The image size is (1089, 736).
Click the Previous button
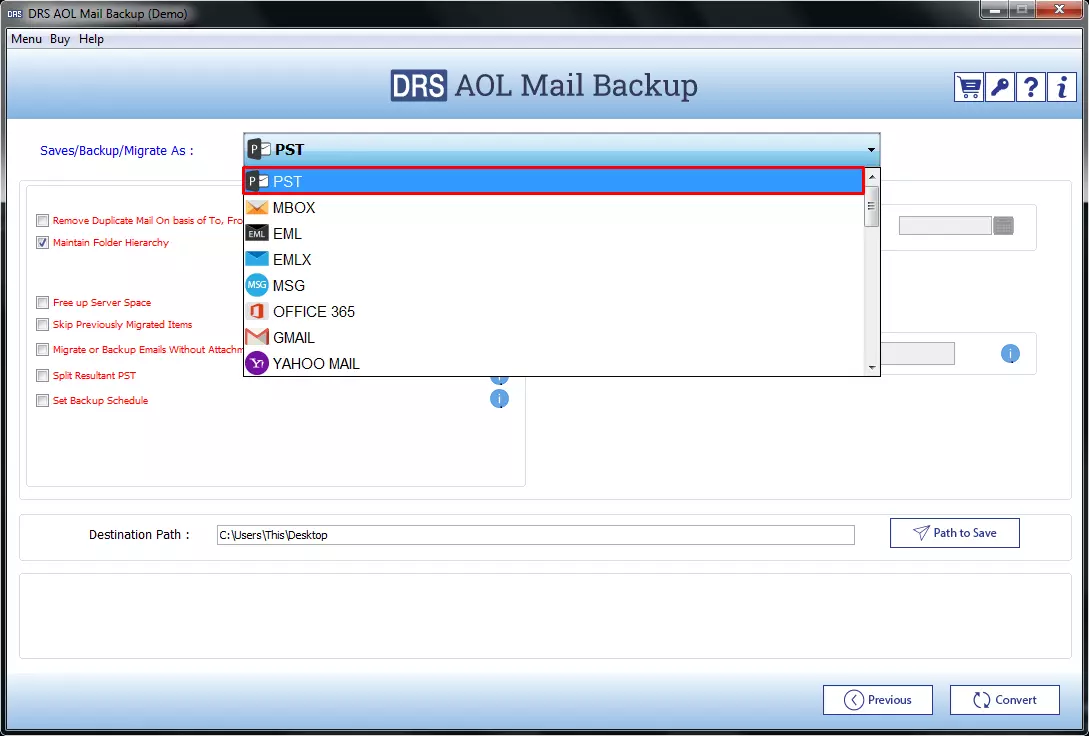(x=878, y=700)
